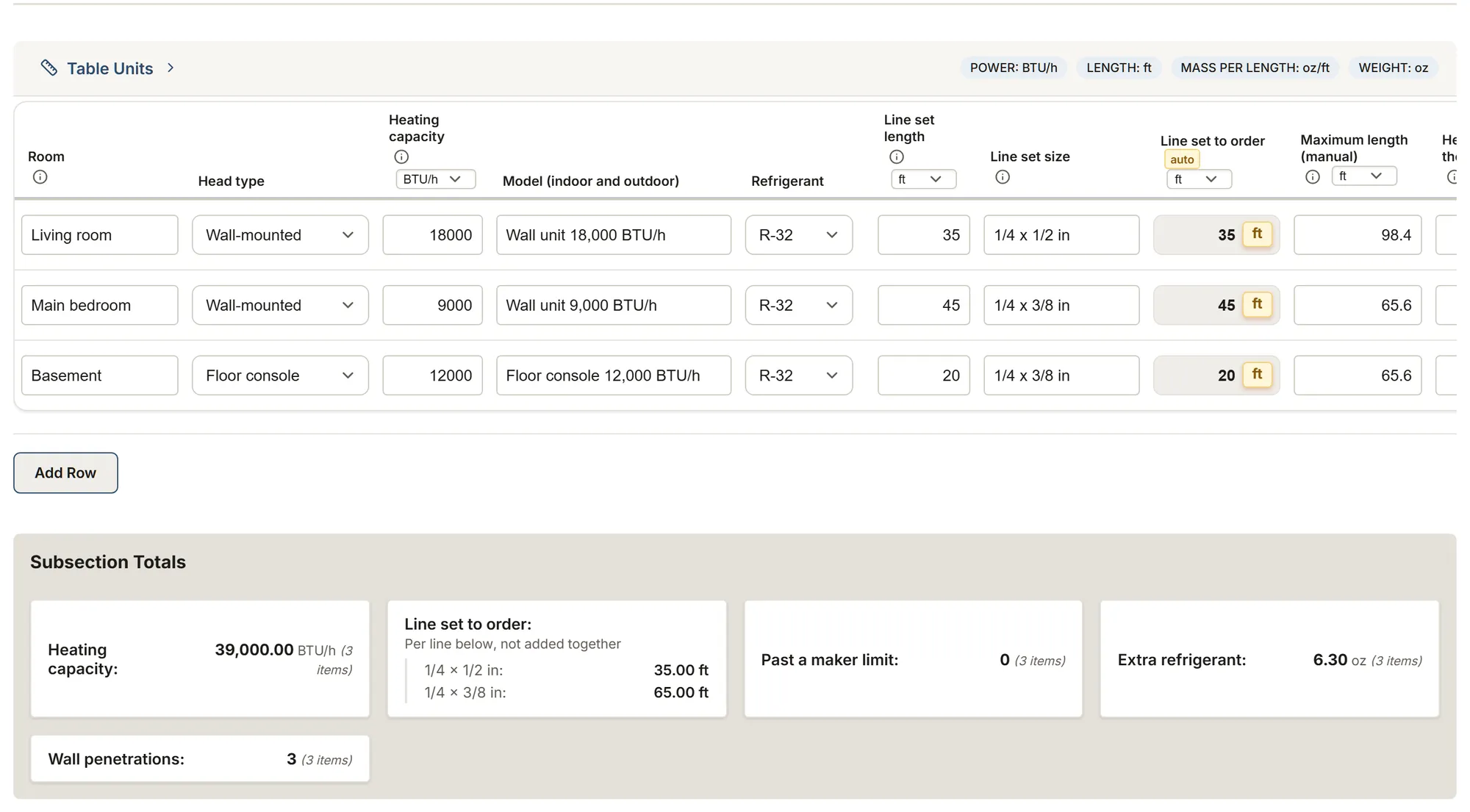Open the Heating capacity BTU/h unit dropdown
The height and width of the screenshot is (812, 1470).
(436, 179)
